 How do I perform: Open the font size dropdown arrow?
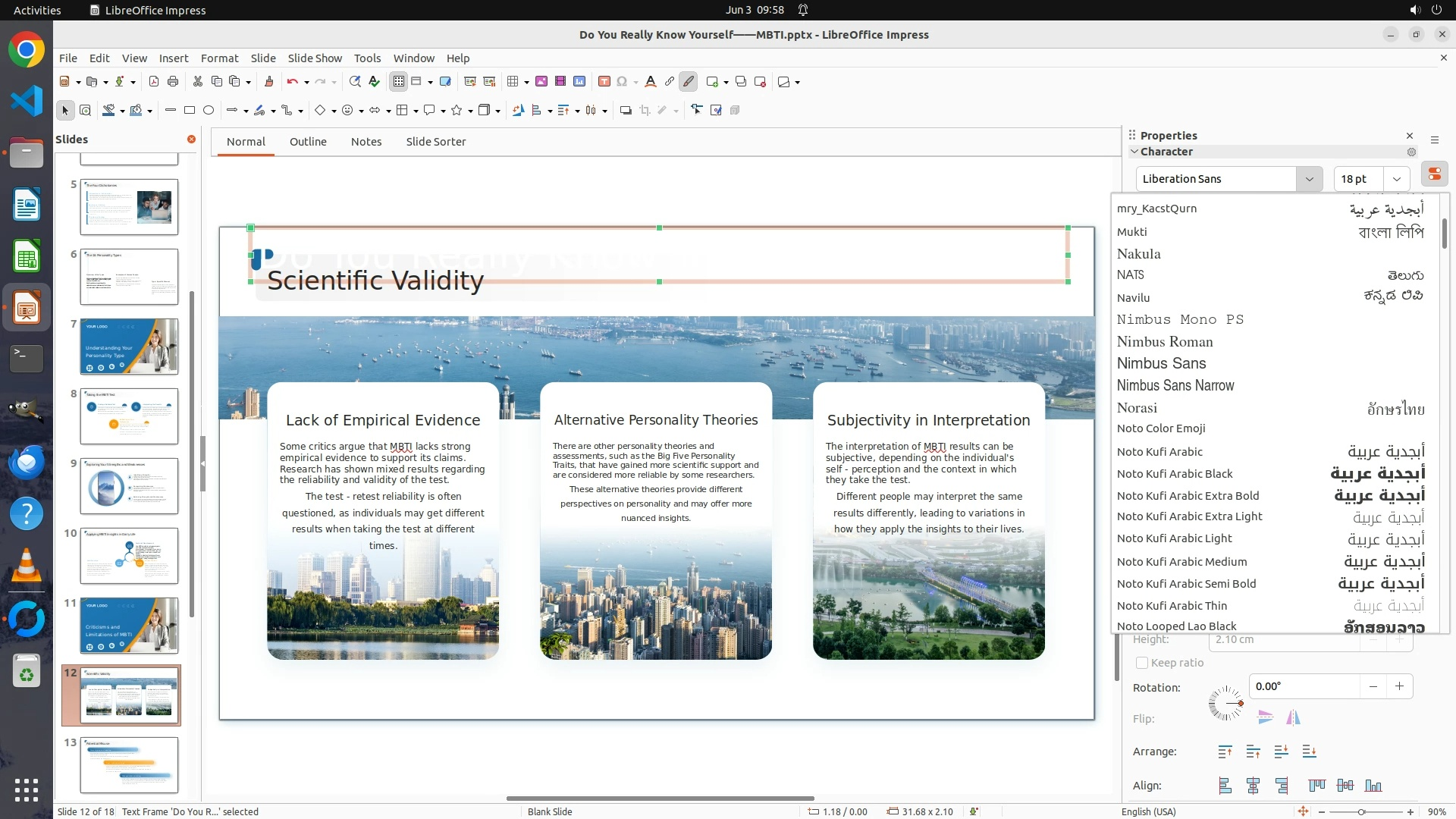tap(1396, 179)
